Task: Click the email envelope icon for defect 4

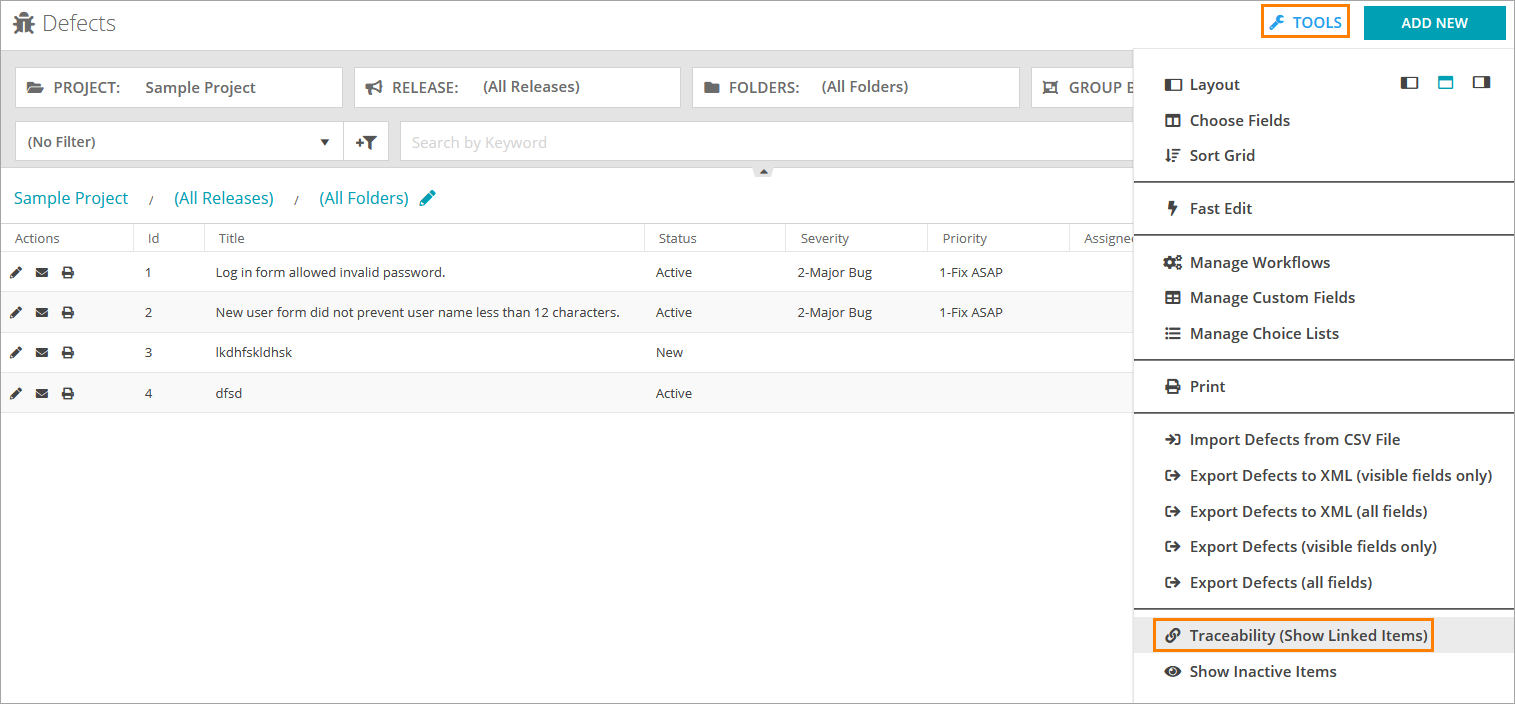Action: [x=42, y=393]
